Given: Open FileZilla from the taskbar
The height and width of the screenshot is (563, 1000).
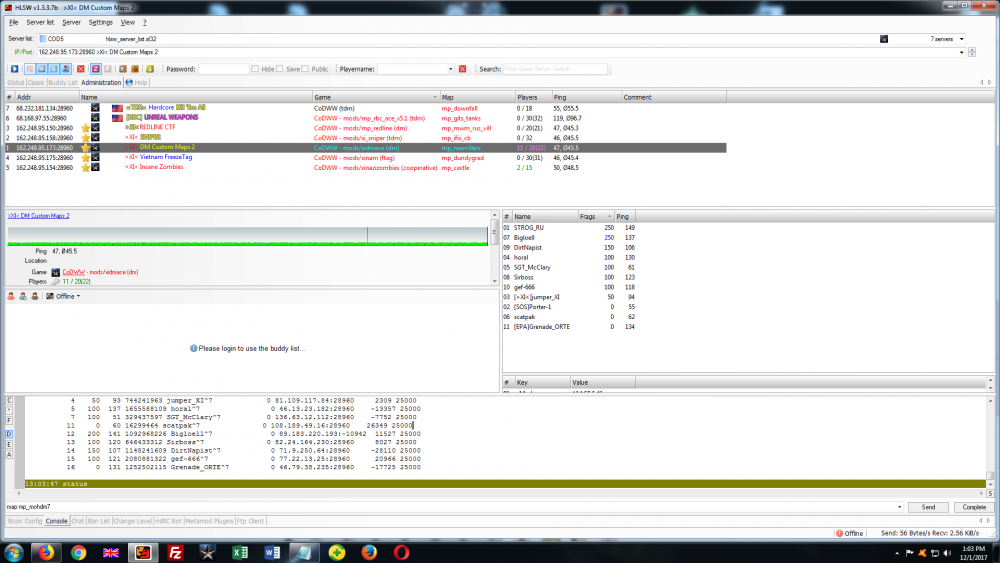Looking at the screenshot, I should tap(175, 551).
